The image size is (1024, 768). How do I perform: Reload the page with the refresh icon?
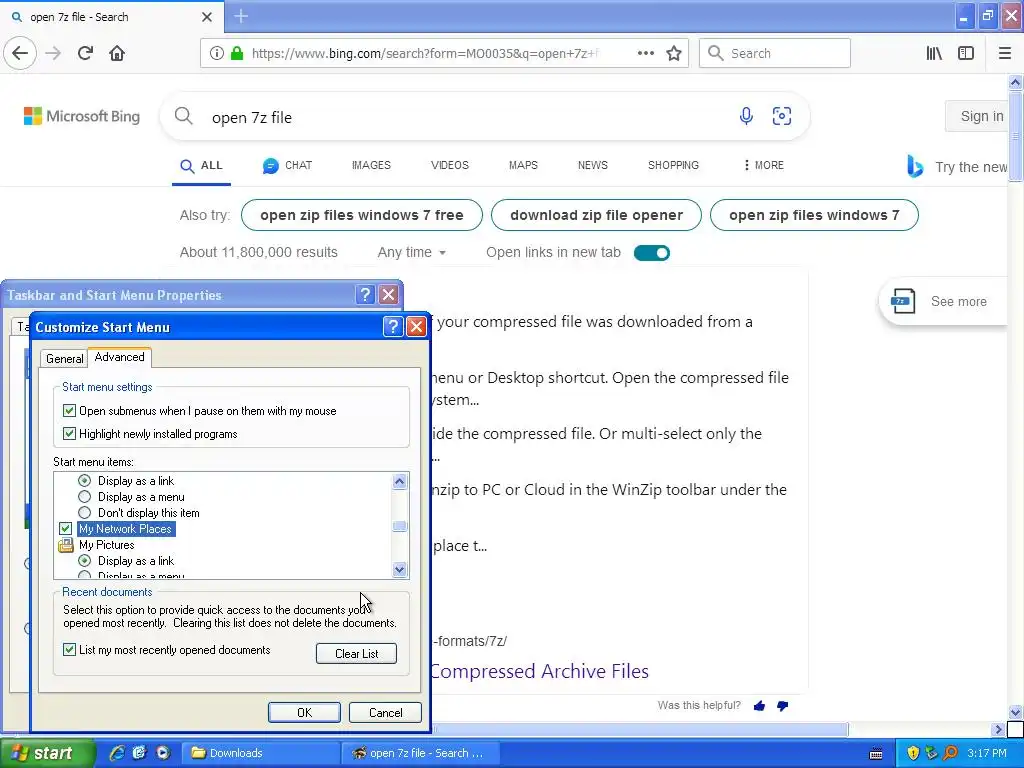tap(85, 53)
